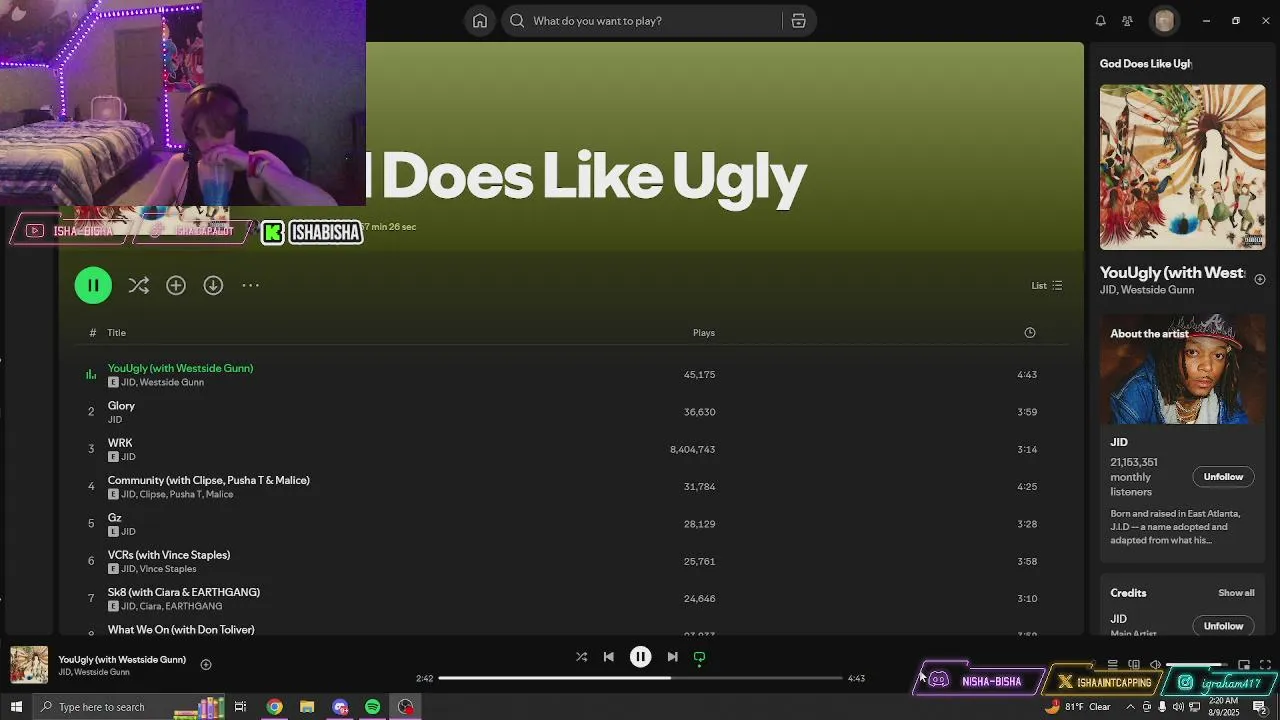
Task: Open the miniplayer
Action: [x=1243, y=665]
